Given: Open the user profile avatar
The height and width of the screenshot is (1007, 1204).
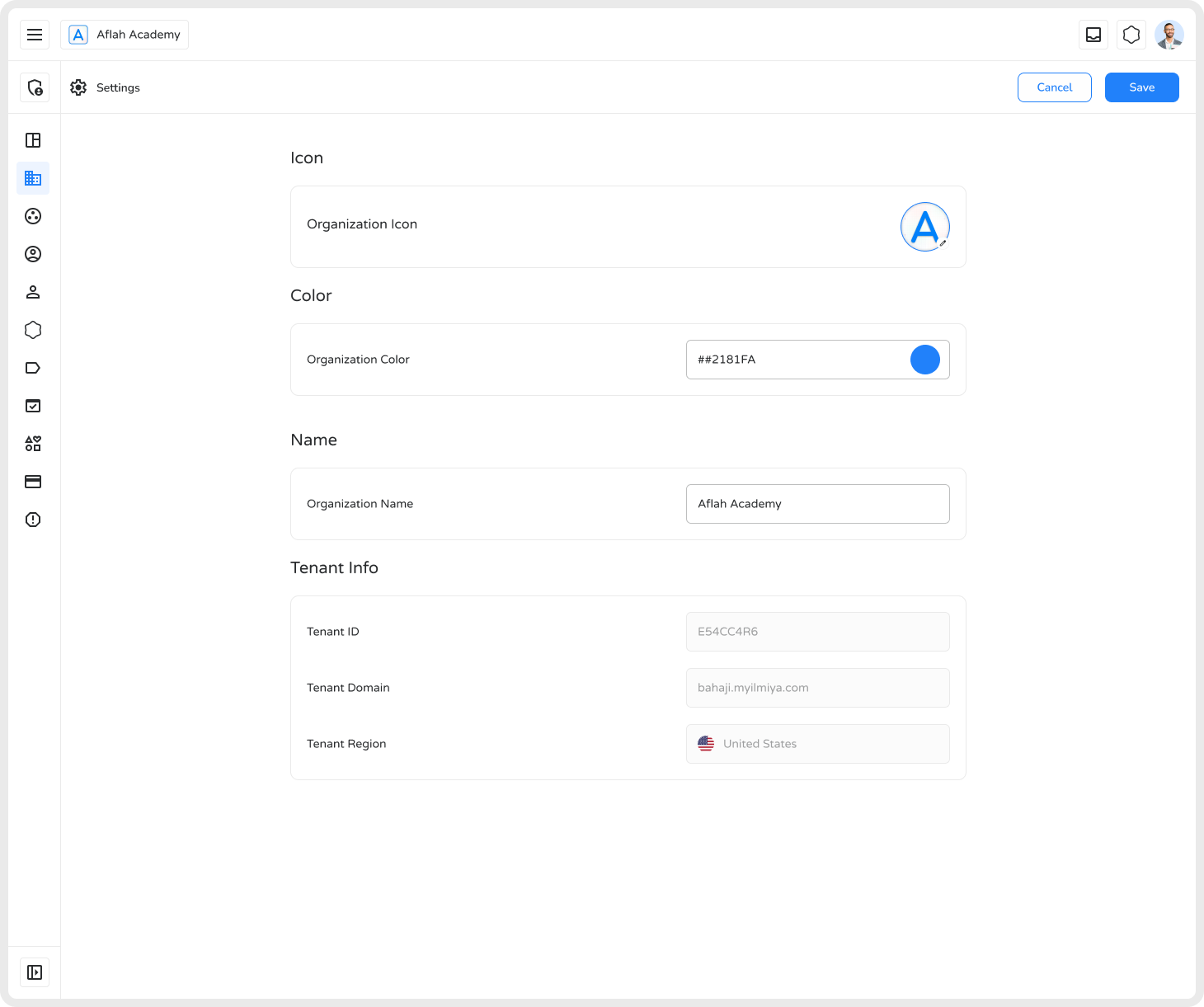Looking at the screenshot, I should 1169,35.
